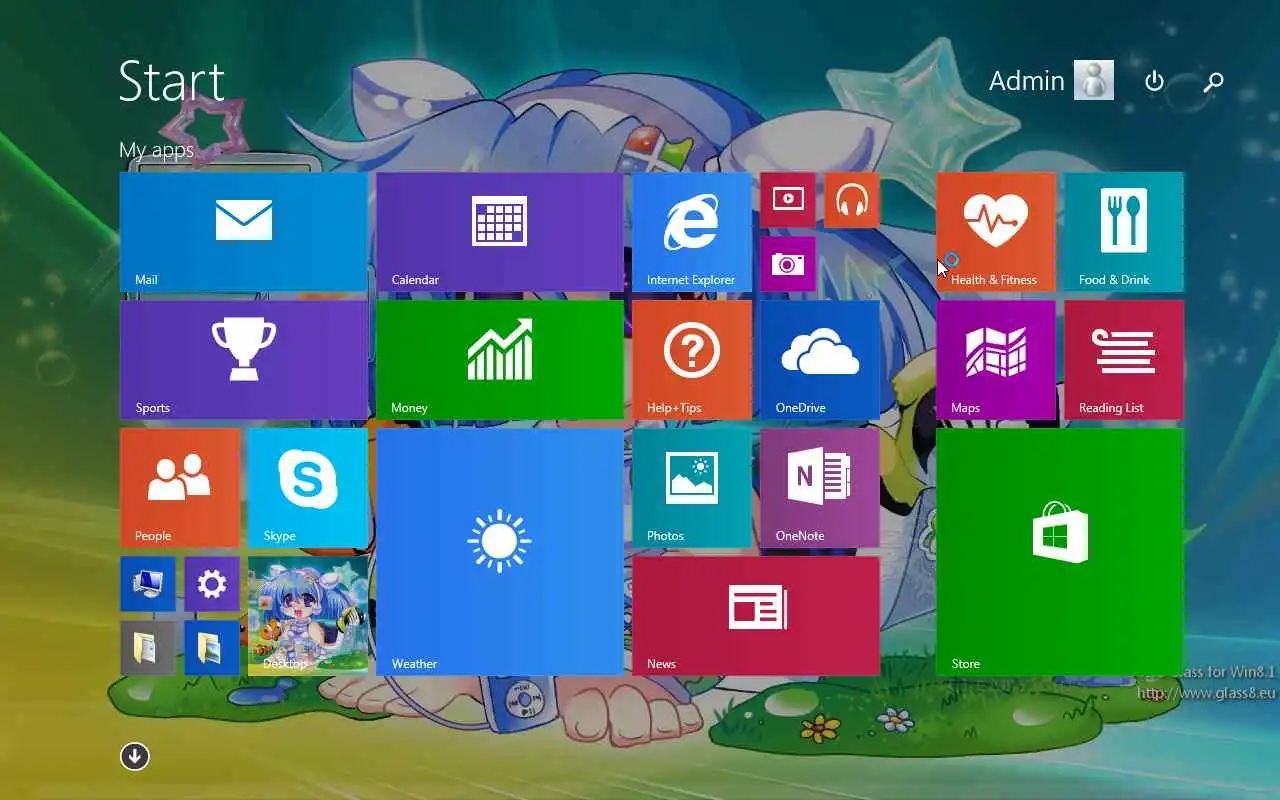
Task: Open the News tile
Action: click(756, 616)
